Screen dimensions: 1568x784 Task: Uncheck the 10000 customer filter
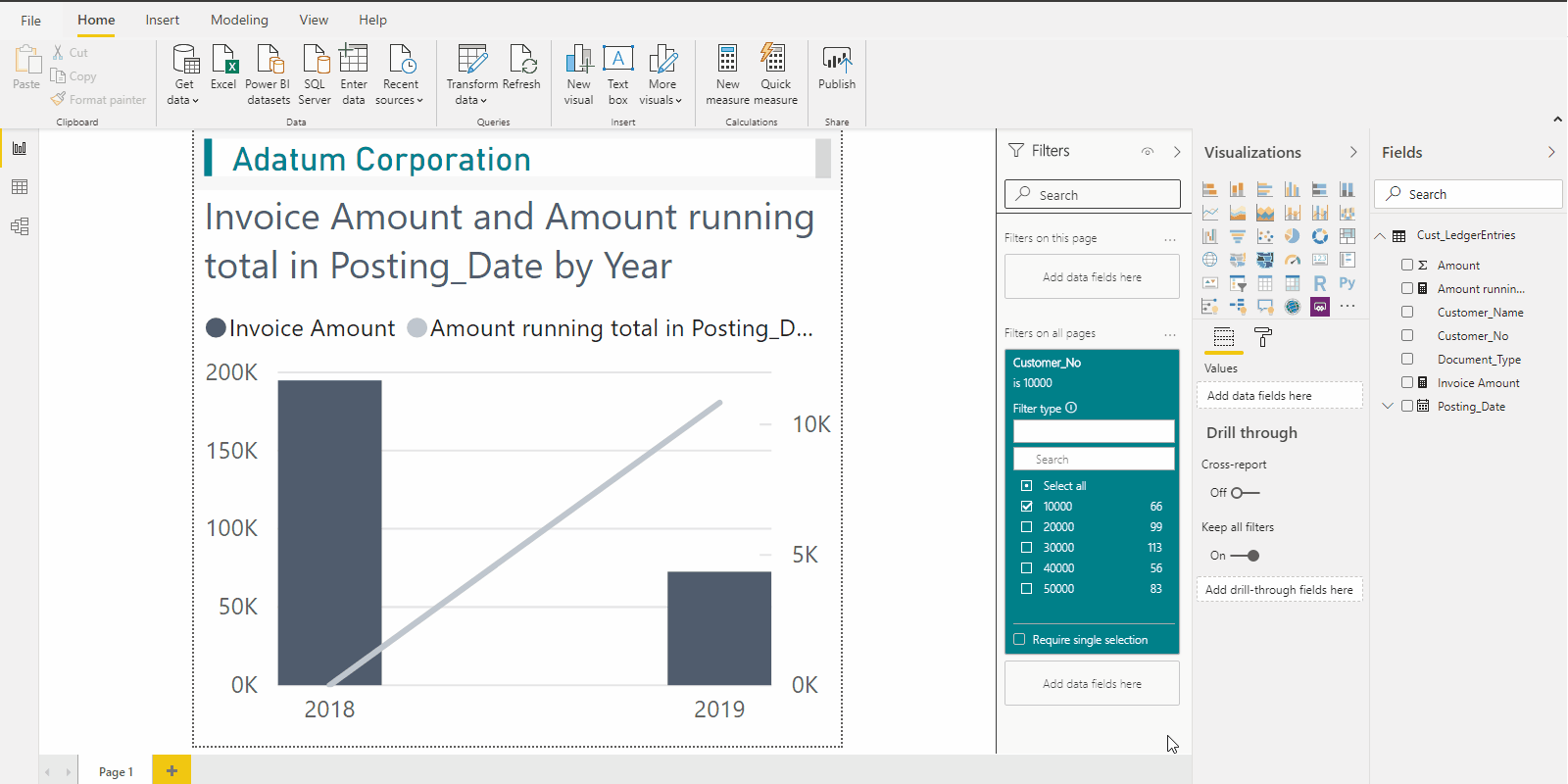tap(1026, 507)
